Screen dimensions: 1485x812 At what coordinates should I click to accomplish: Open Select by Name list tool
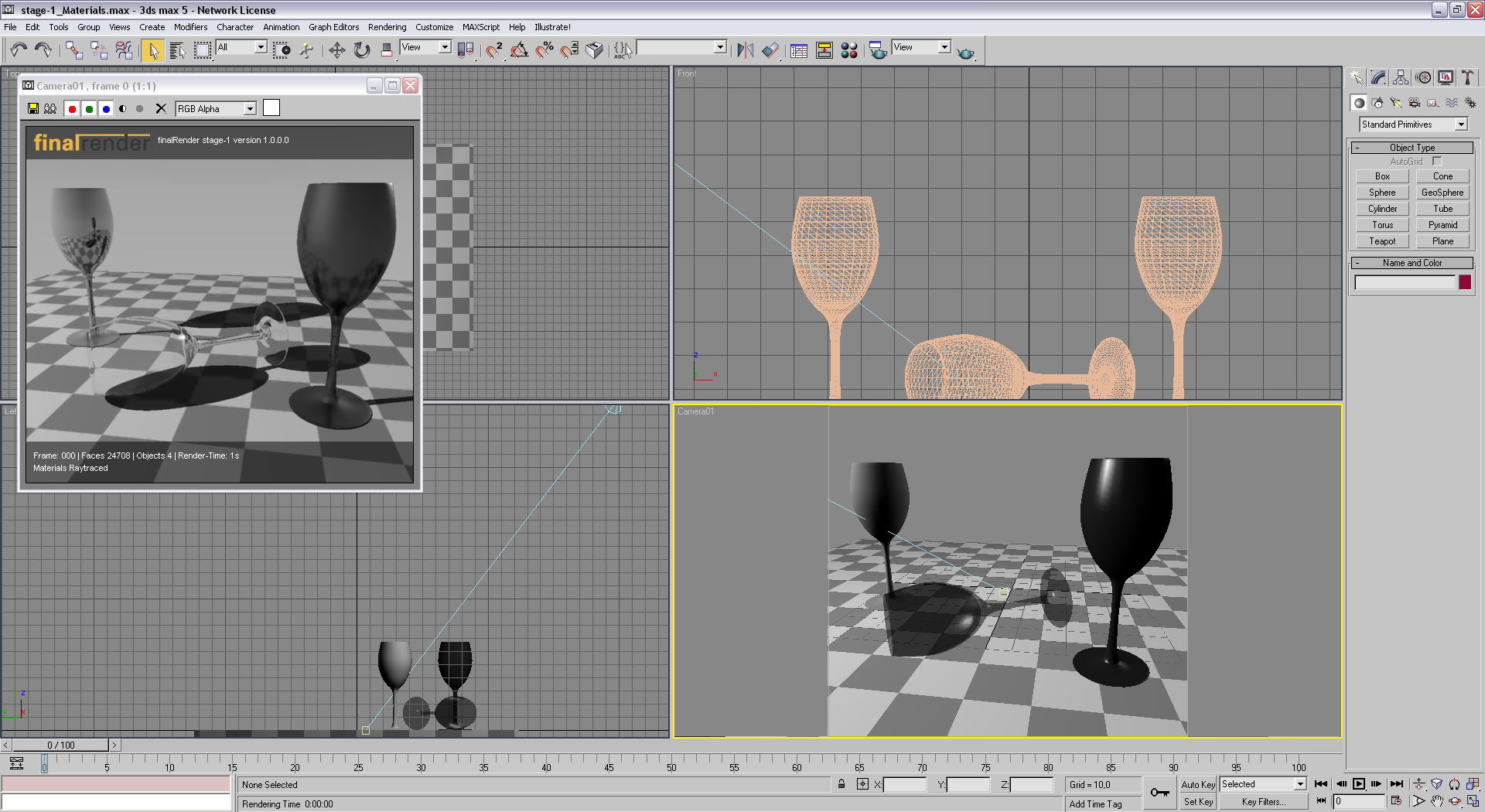point(177,50)
